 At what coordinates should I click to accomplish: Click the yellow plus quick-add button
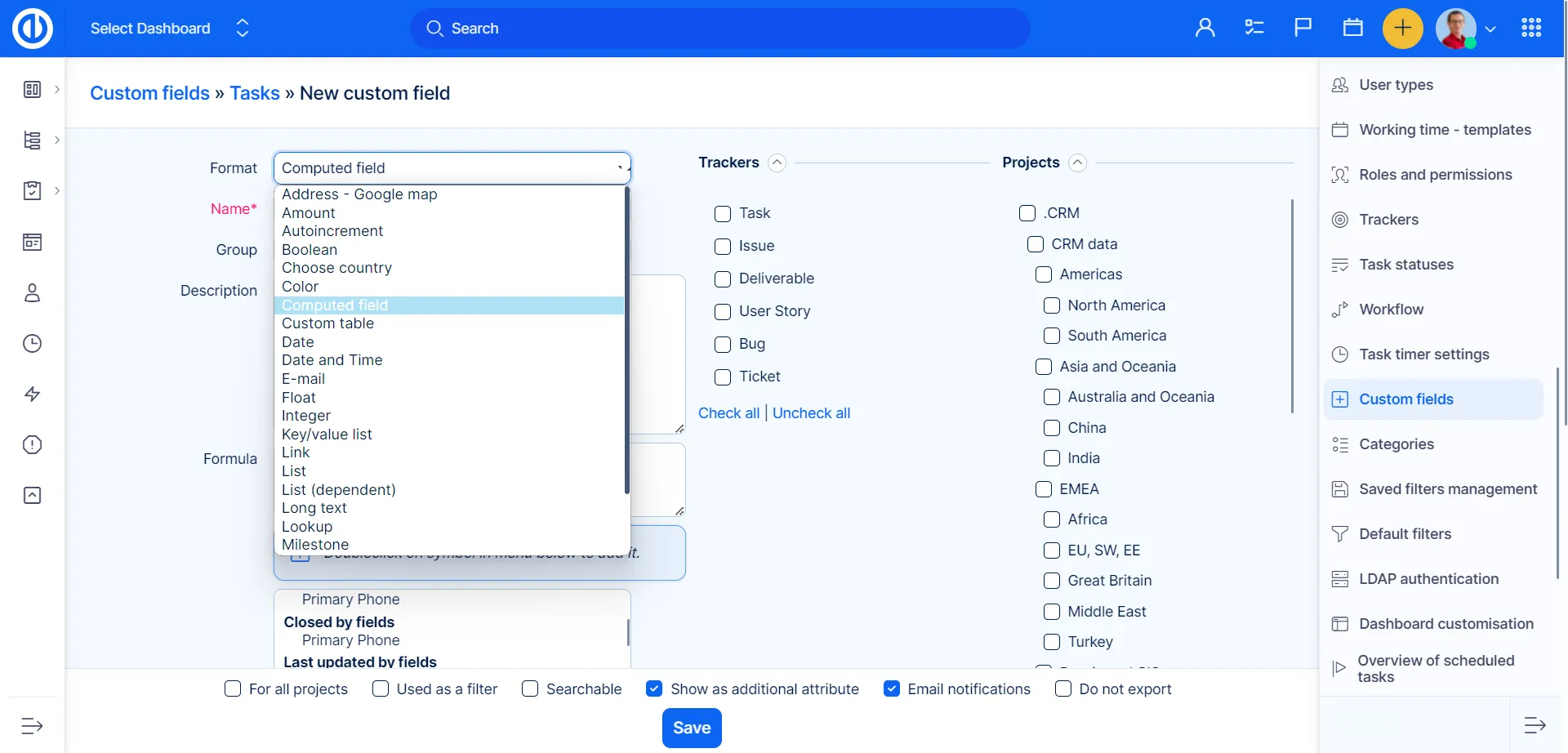coord(1402,29)
